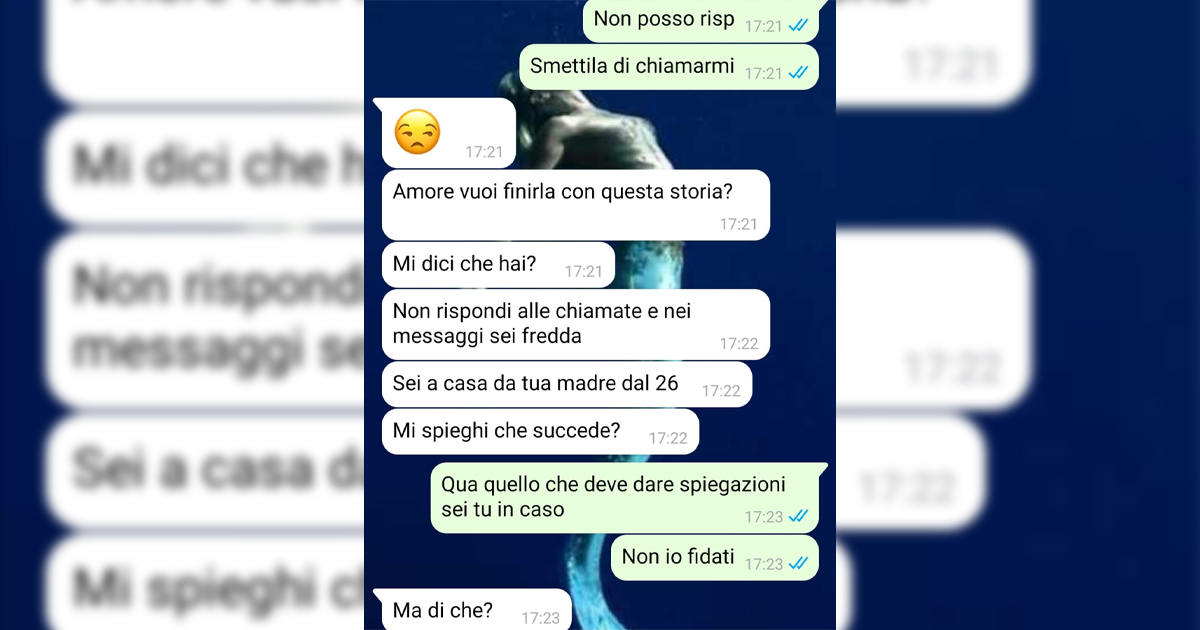Viewport: 1200px width, 630px height.
Task: Tap the 'Mi dici che hai?' bubble
Action: [498, 265]
